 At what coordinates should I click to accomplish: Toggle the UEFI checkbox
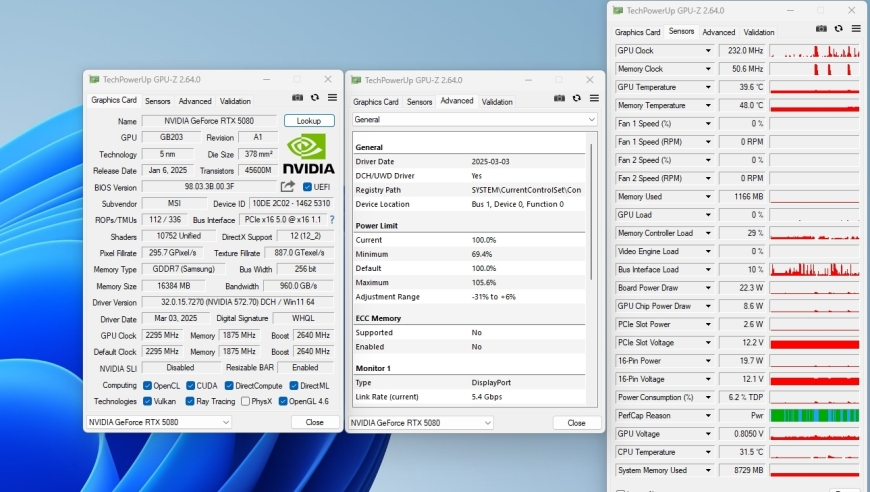(x=307, y=187)
